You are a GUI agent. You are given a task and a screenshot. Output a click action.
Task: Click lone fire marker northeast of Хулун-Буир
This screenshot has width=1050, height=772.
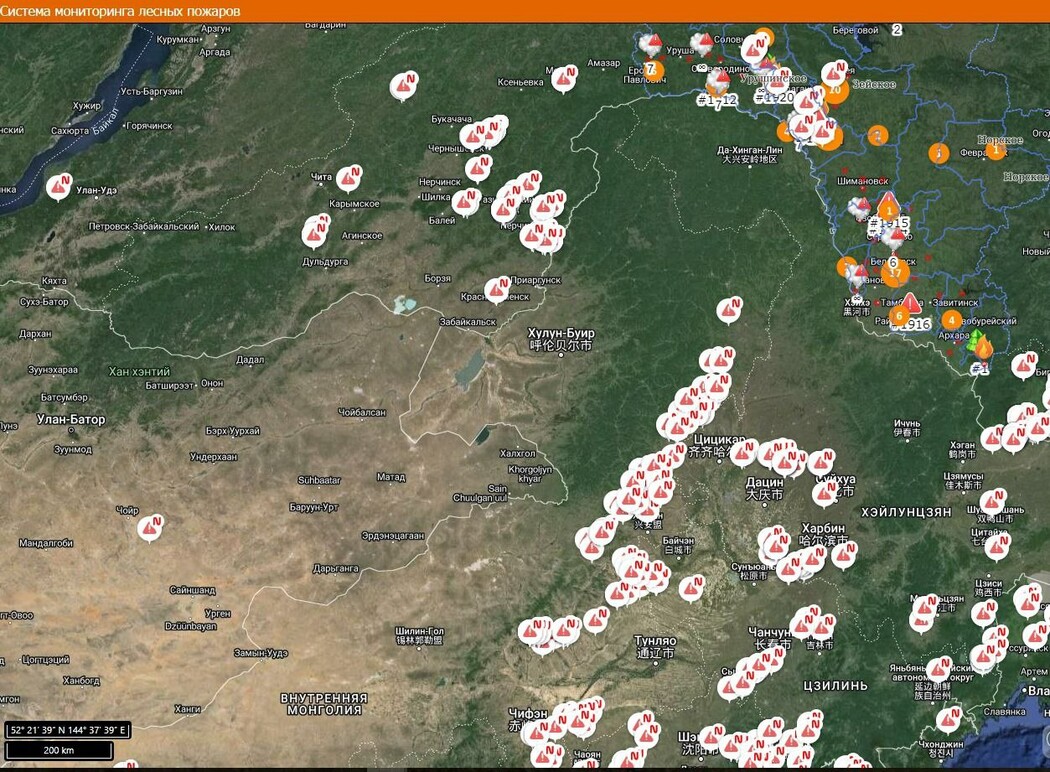pyautogui.click(x=729, y=310)
